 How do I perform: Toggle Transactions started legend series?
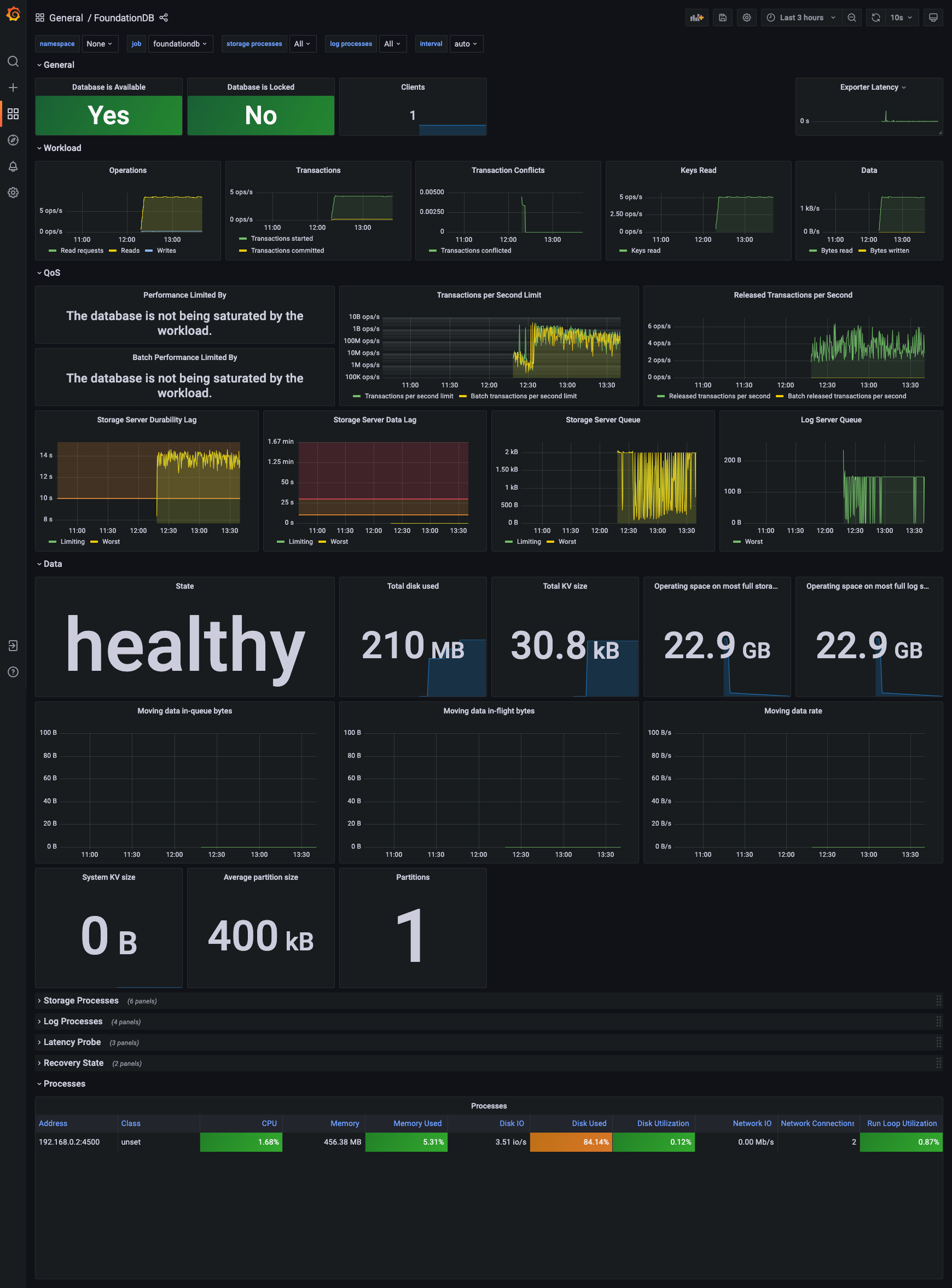pos(282,239)
